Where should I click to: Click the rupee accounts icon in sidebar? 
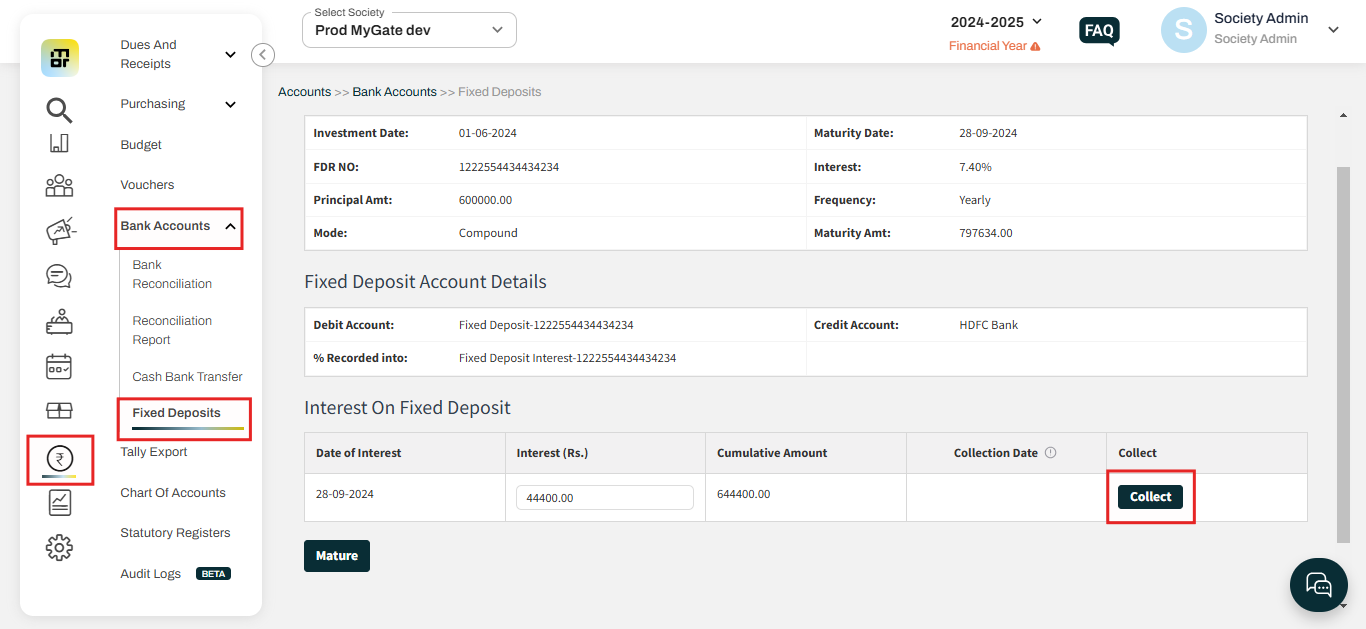point(59,460)
